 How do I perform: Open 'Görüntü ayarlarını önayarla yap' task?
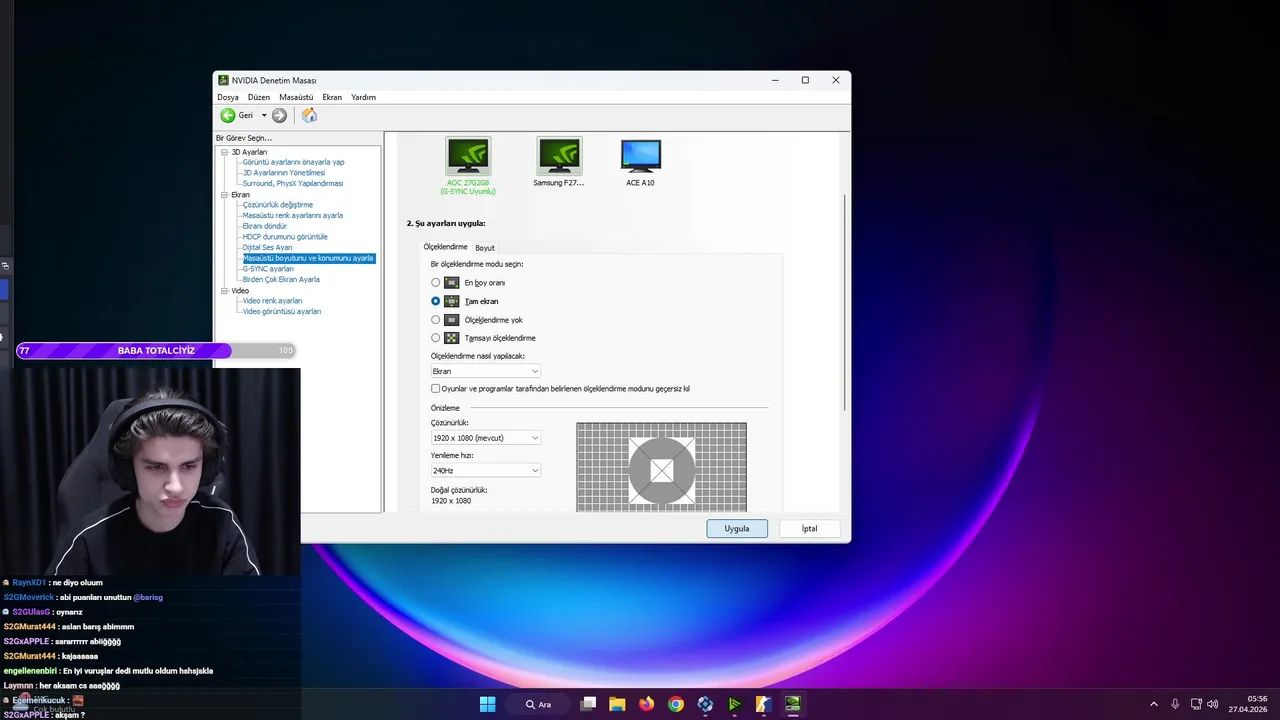click(x=293, y=162)
